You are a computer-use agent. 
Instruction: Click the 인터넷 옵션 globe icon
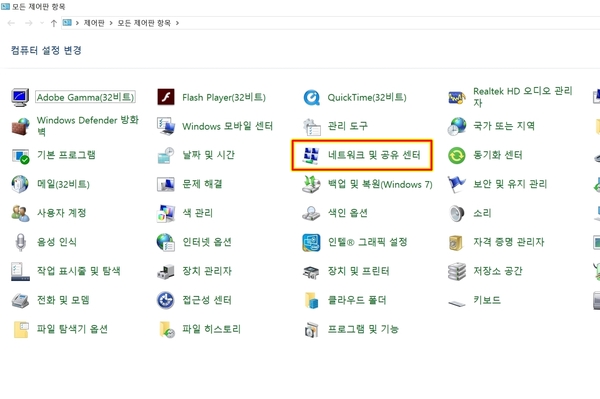pyautogui.click(x=166, y=243)
